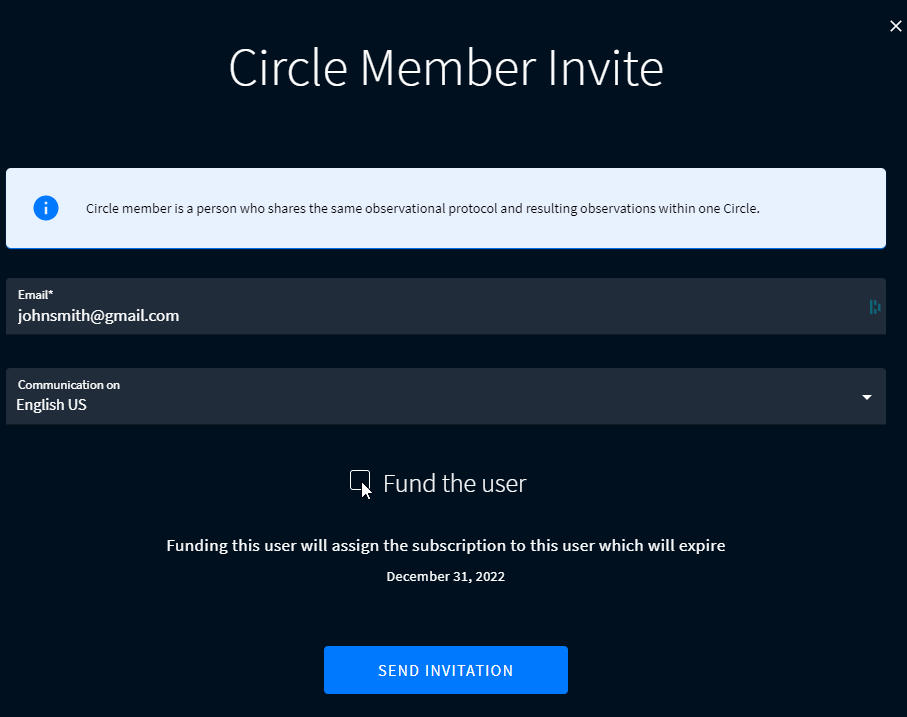Click the December 31, 2022 expiry date
Image resolution: width=907 pixels, height=717 pixels.
445,576
